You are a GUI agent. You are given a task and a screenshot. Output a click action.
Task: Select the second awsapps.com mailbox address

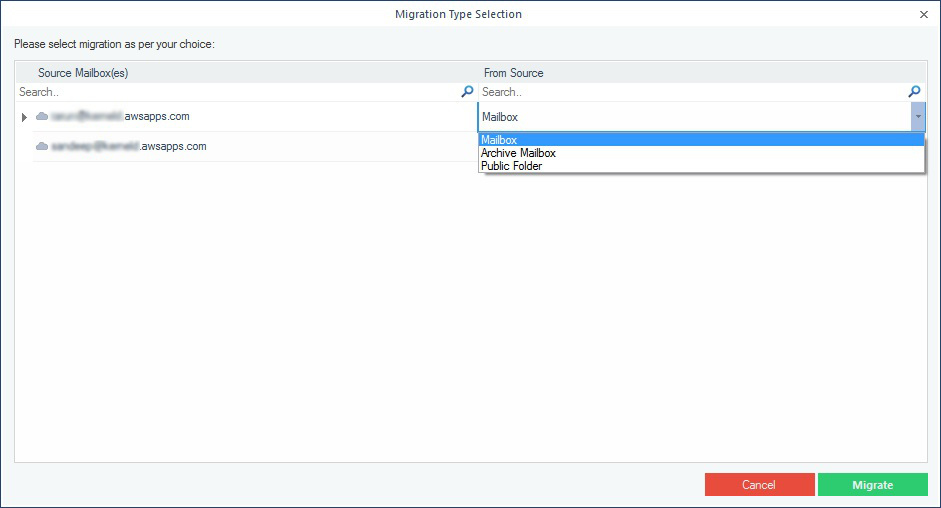click(128, 147)
